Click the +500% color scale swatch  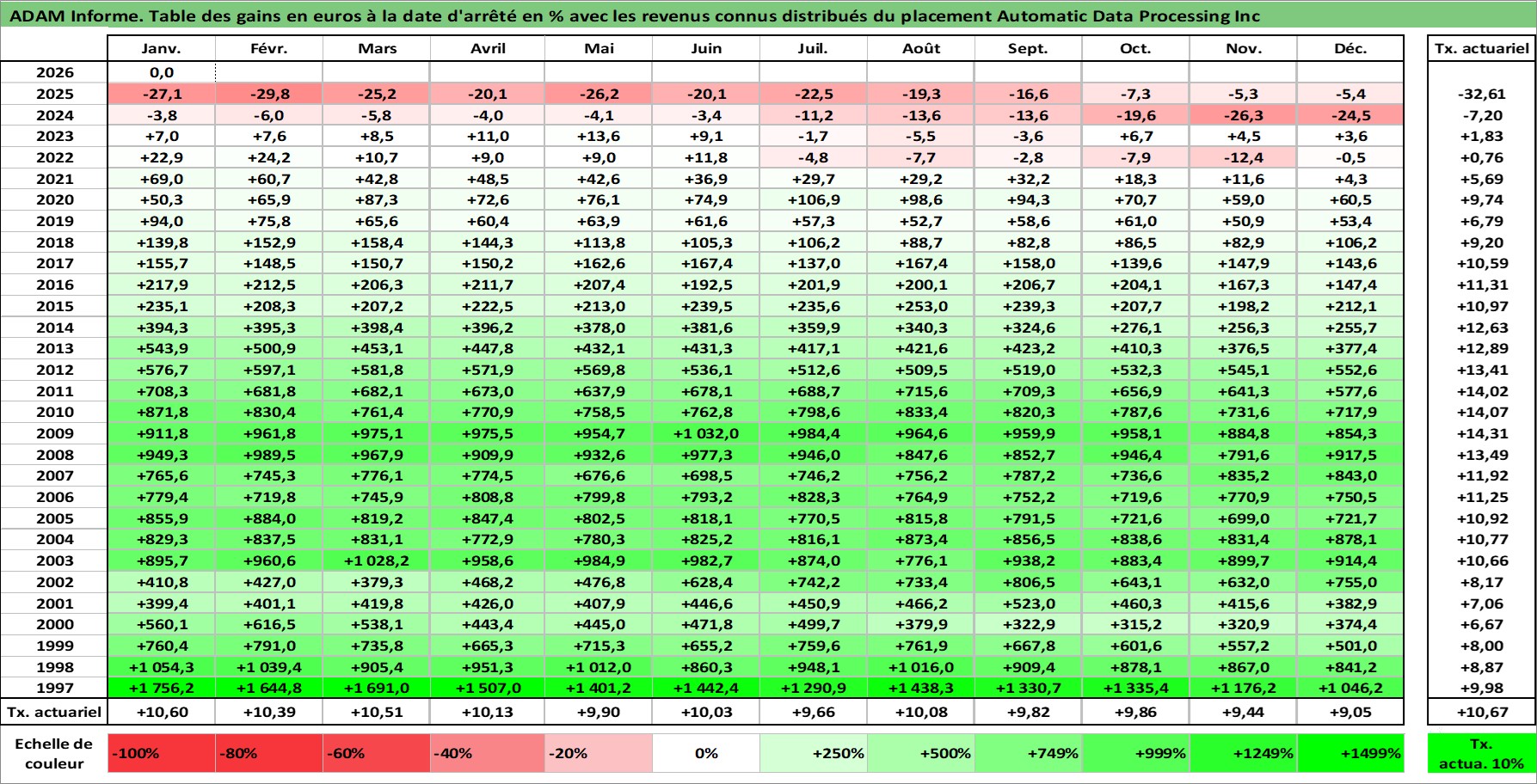[921, 753]
